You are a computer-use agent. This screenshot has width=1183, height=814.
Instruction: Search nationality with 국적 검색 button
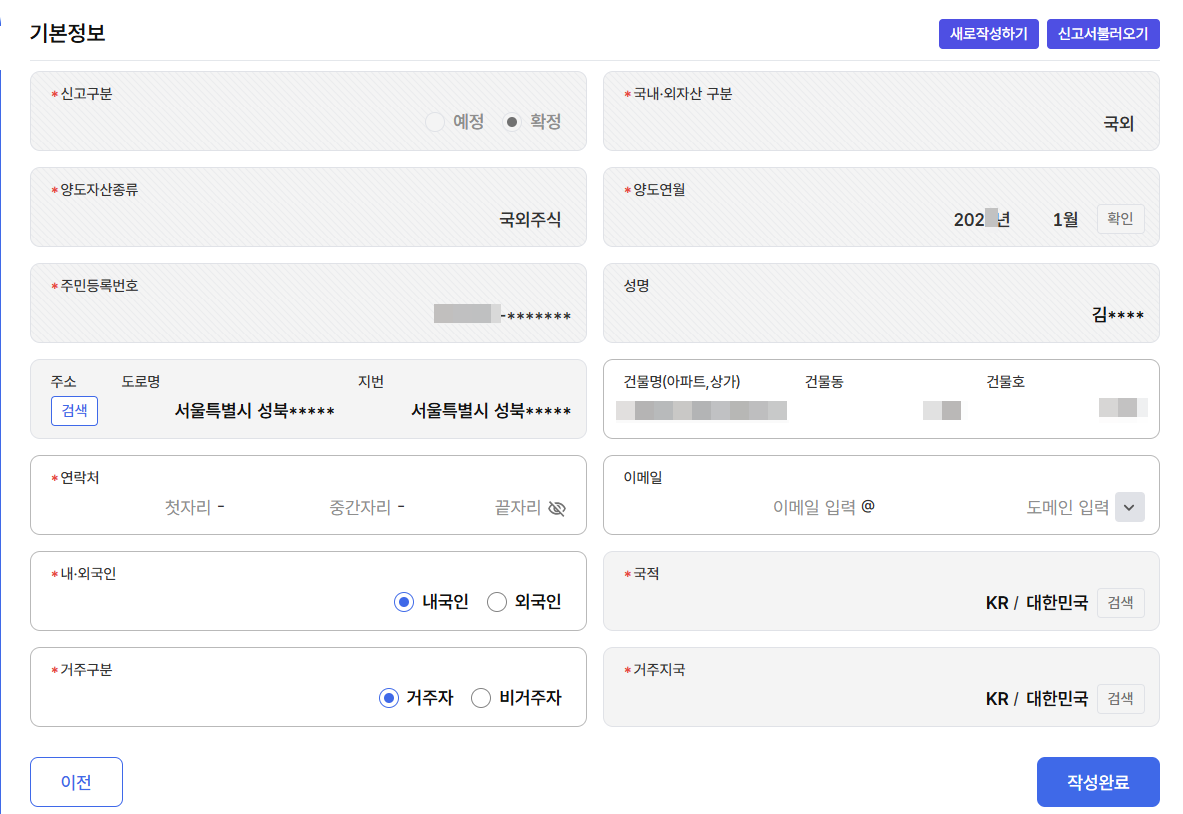click(x=1120, y=603)
